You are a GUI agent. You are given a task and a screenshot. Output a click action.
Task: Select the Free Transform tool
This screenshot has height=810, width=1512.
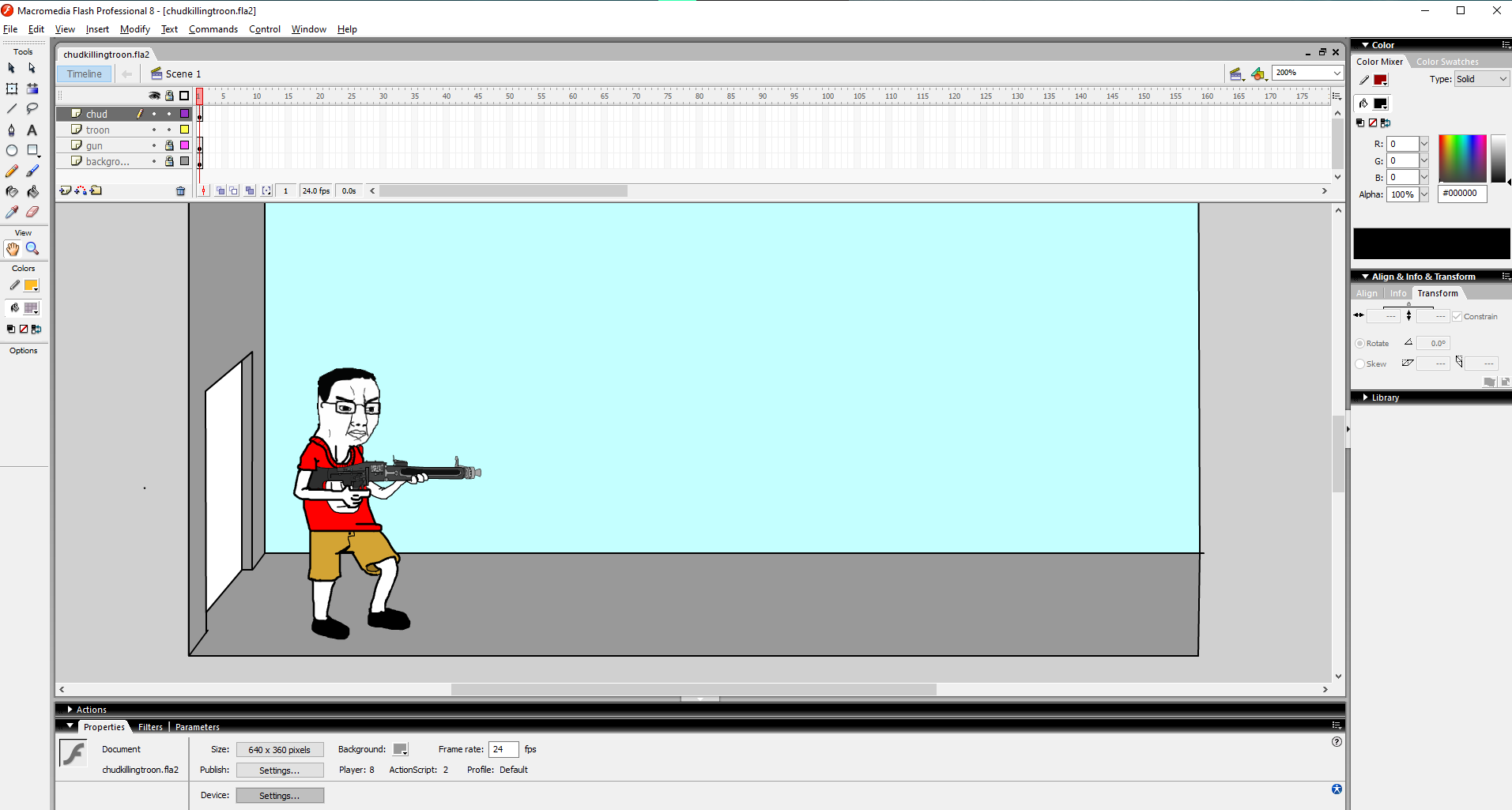tap(12, 89)
